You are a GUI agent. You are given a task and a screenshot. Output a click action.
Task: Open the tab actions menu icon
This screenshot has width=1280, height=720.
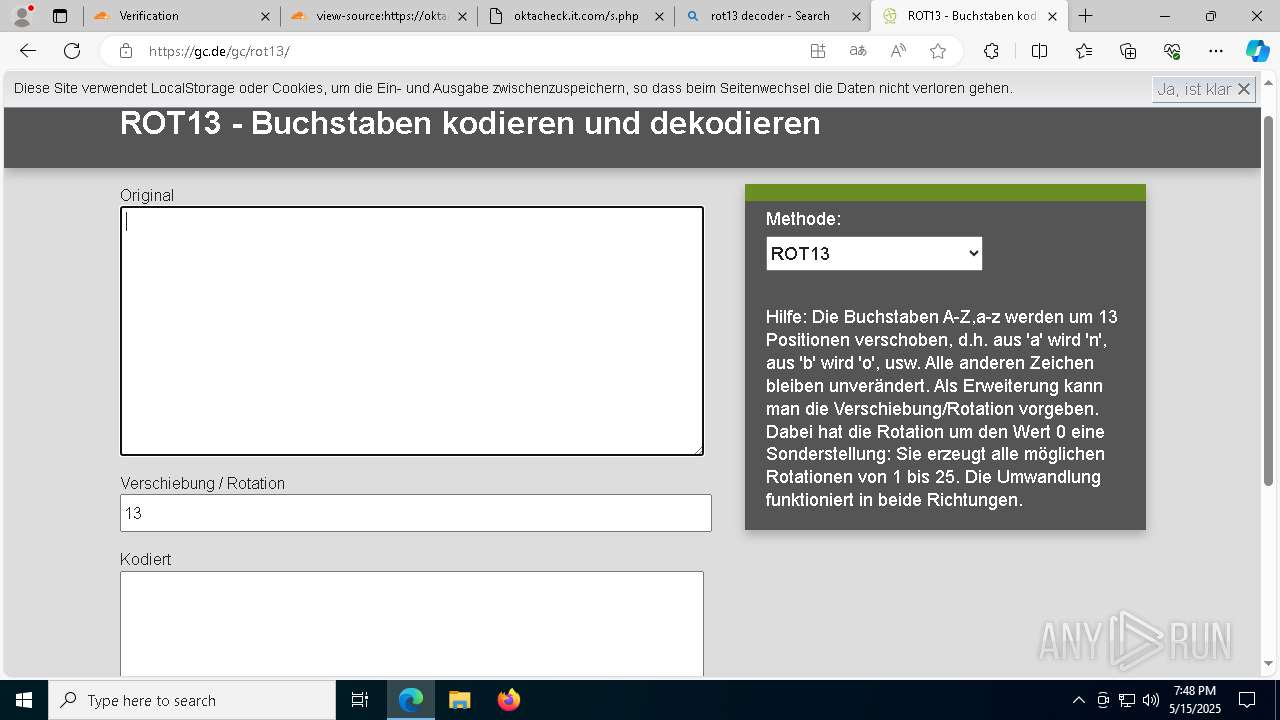point(60,16)
